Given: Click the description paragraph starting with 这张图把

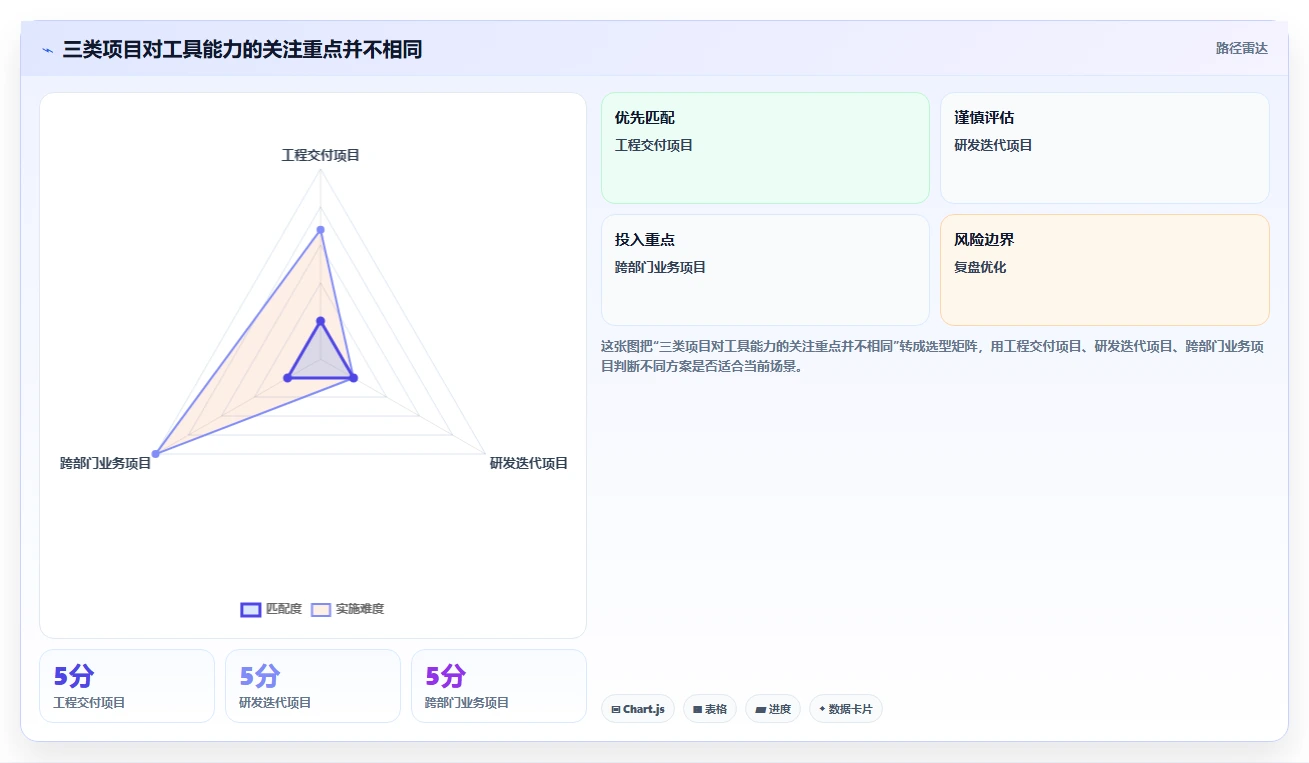Looking at the screenshot, I should 933,356.
